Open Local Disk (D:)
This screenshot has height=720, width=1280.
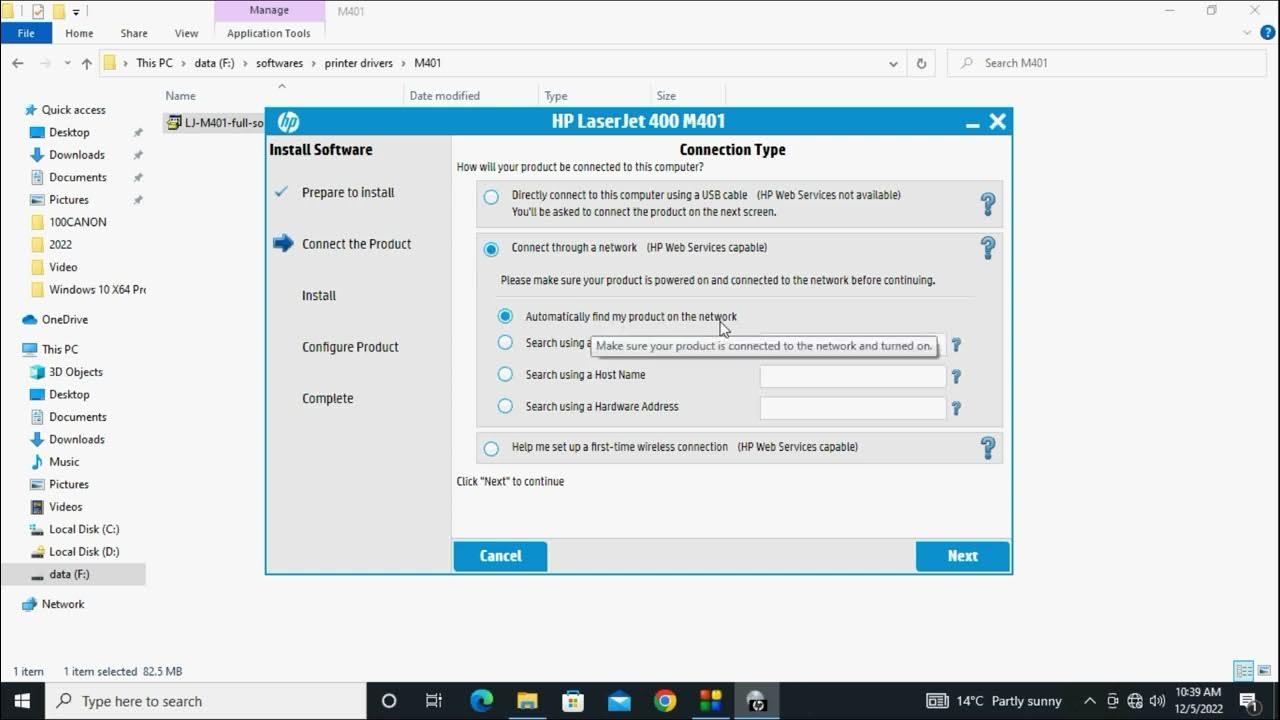84,552
